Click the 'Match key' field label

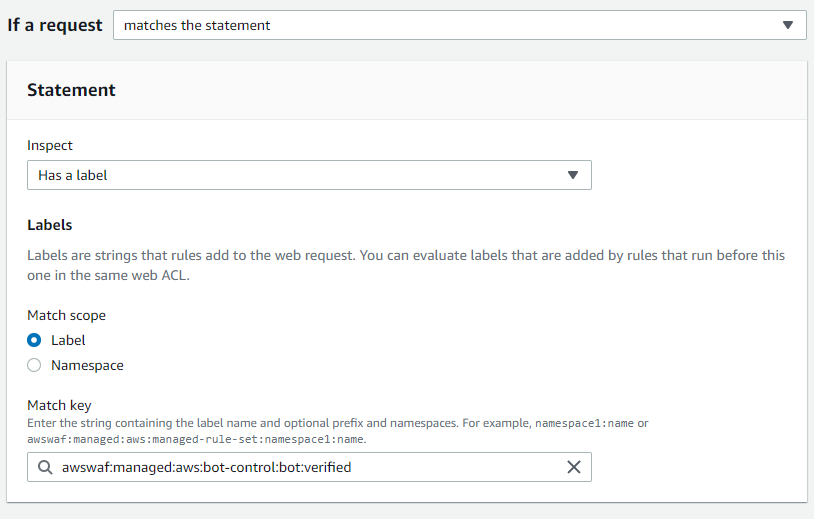59,405
